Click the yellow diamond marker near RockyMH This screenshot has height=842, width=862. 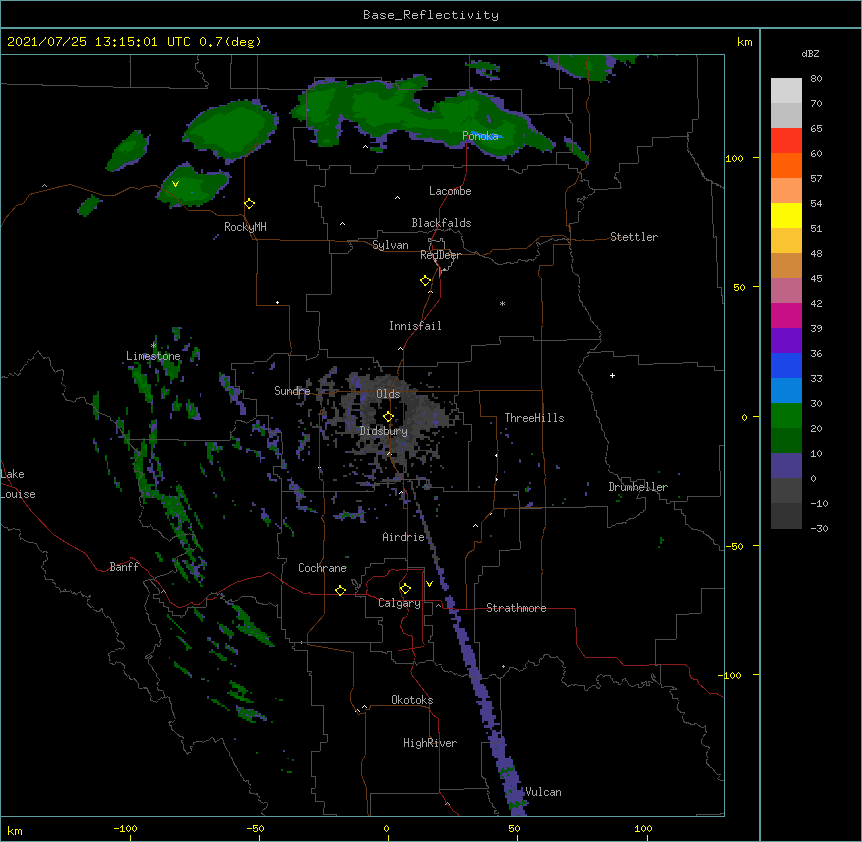click(x=250, y=204)
